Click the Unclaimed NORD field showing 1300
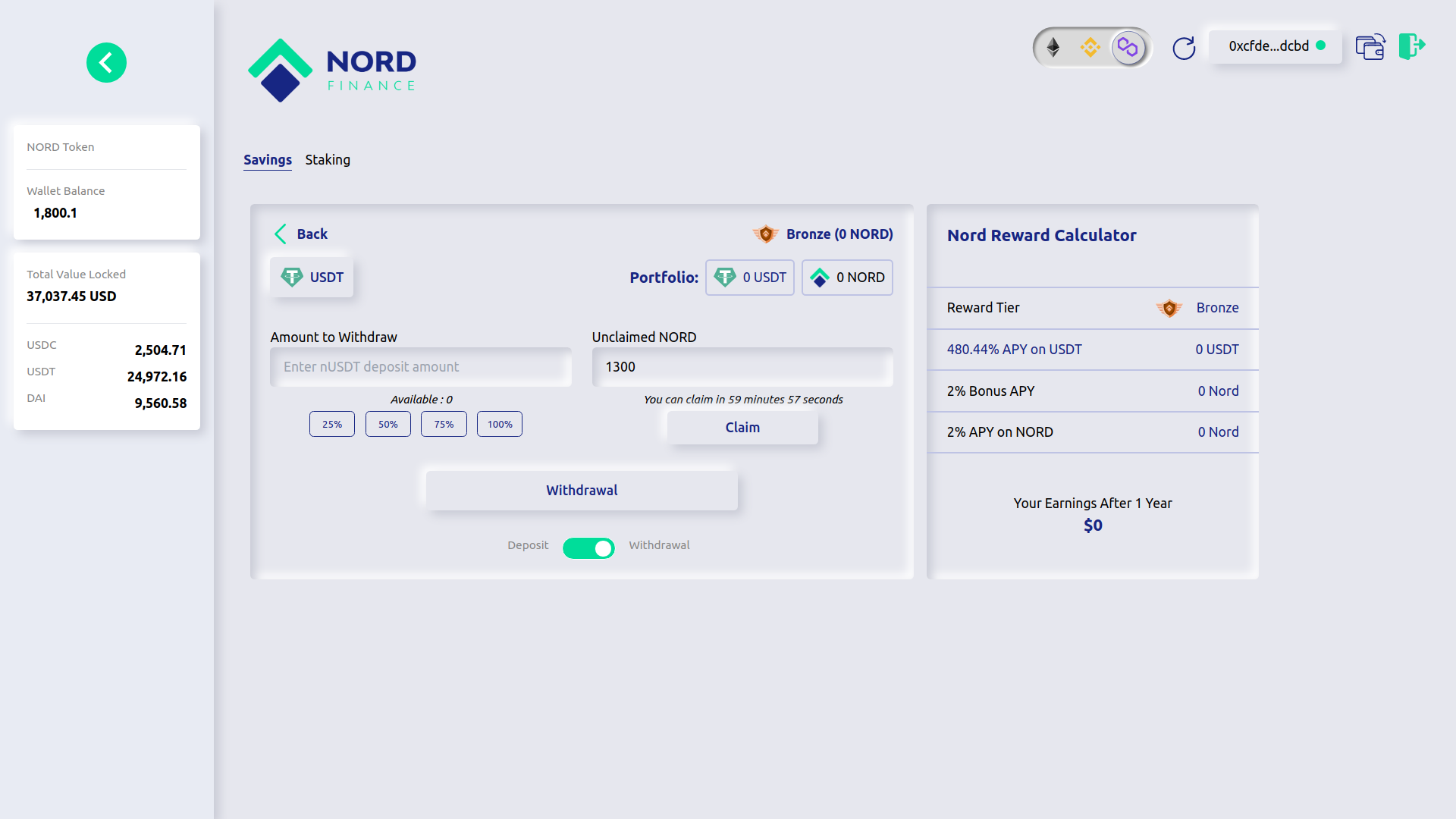Viewport: 1456px width, 819px height. point(742,367)
